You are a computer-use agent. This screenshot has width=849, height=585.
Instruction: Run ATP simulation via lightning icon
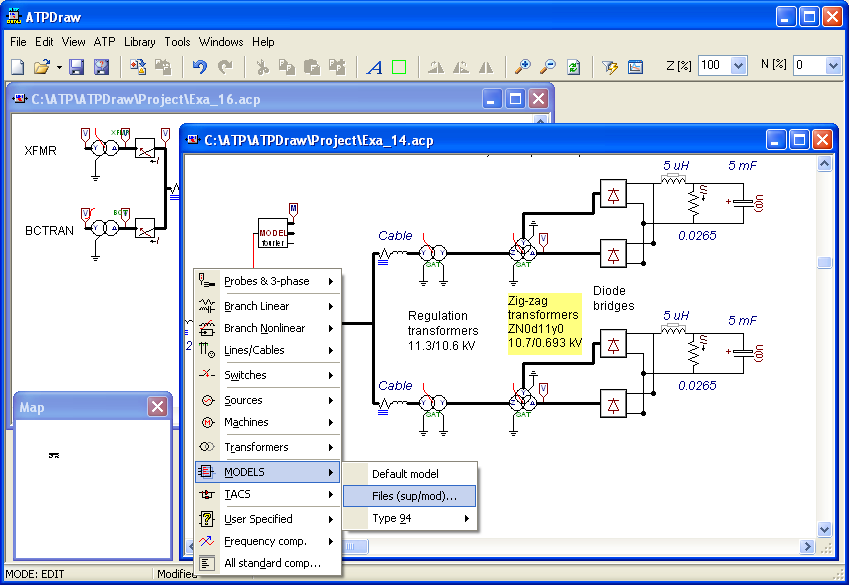(x=608, y=66)
